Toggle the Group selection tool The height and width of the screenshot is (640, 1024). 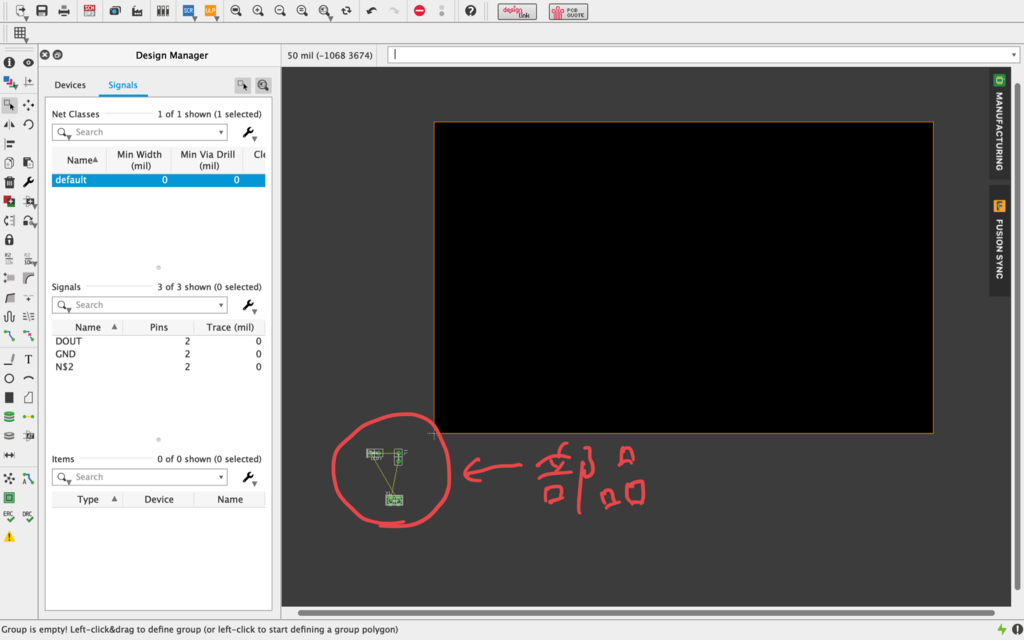point(9,104)
